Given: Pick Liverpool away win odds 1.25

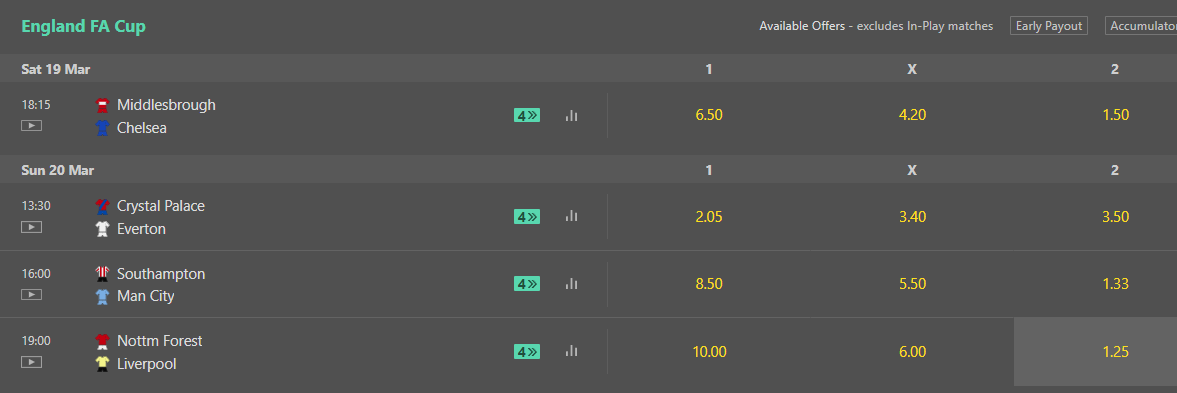Looking at the screenshot, I should coord(1115,352).
